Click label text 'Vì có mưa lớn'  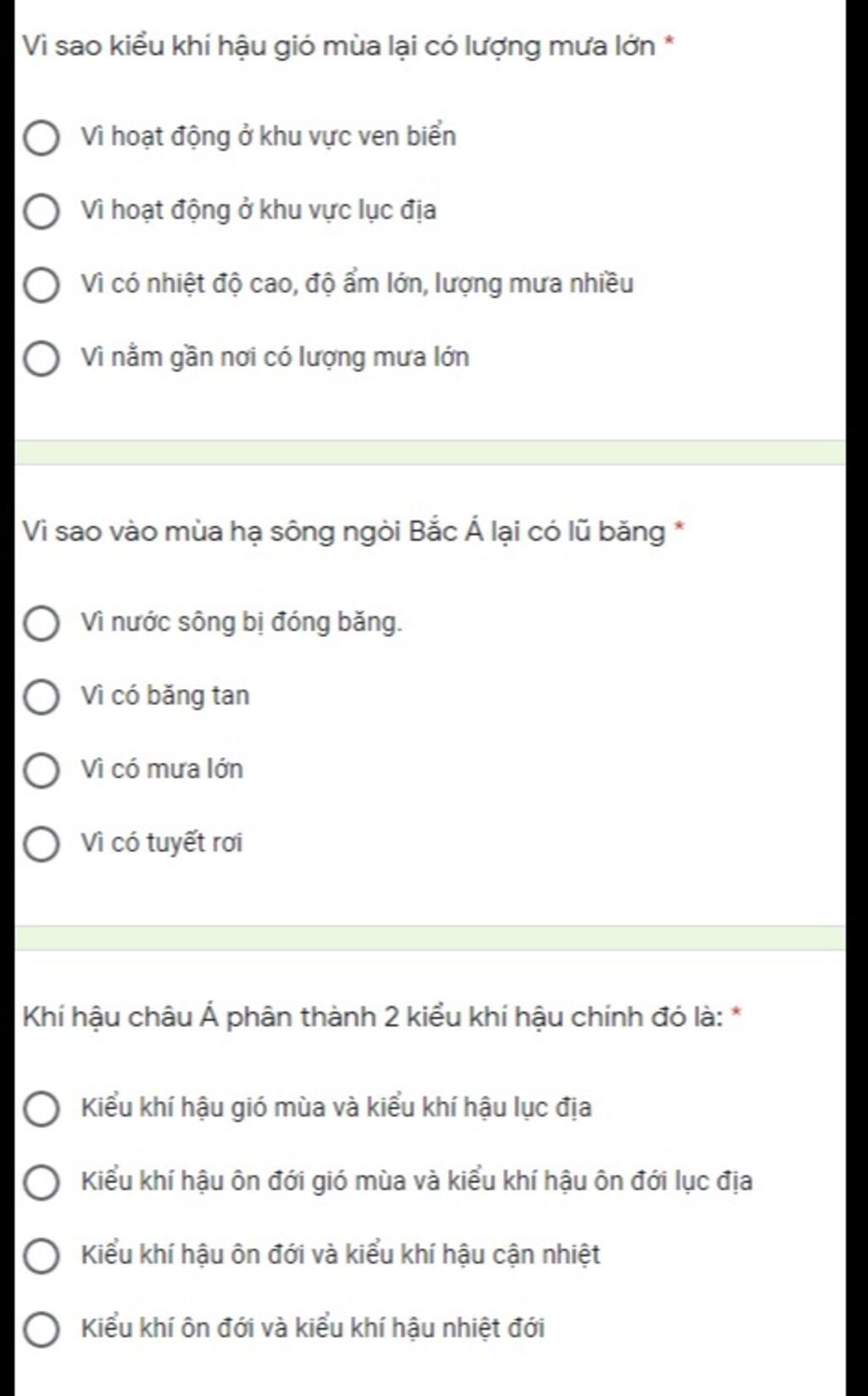[x=162, y=770]
